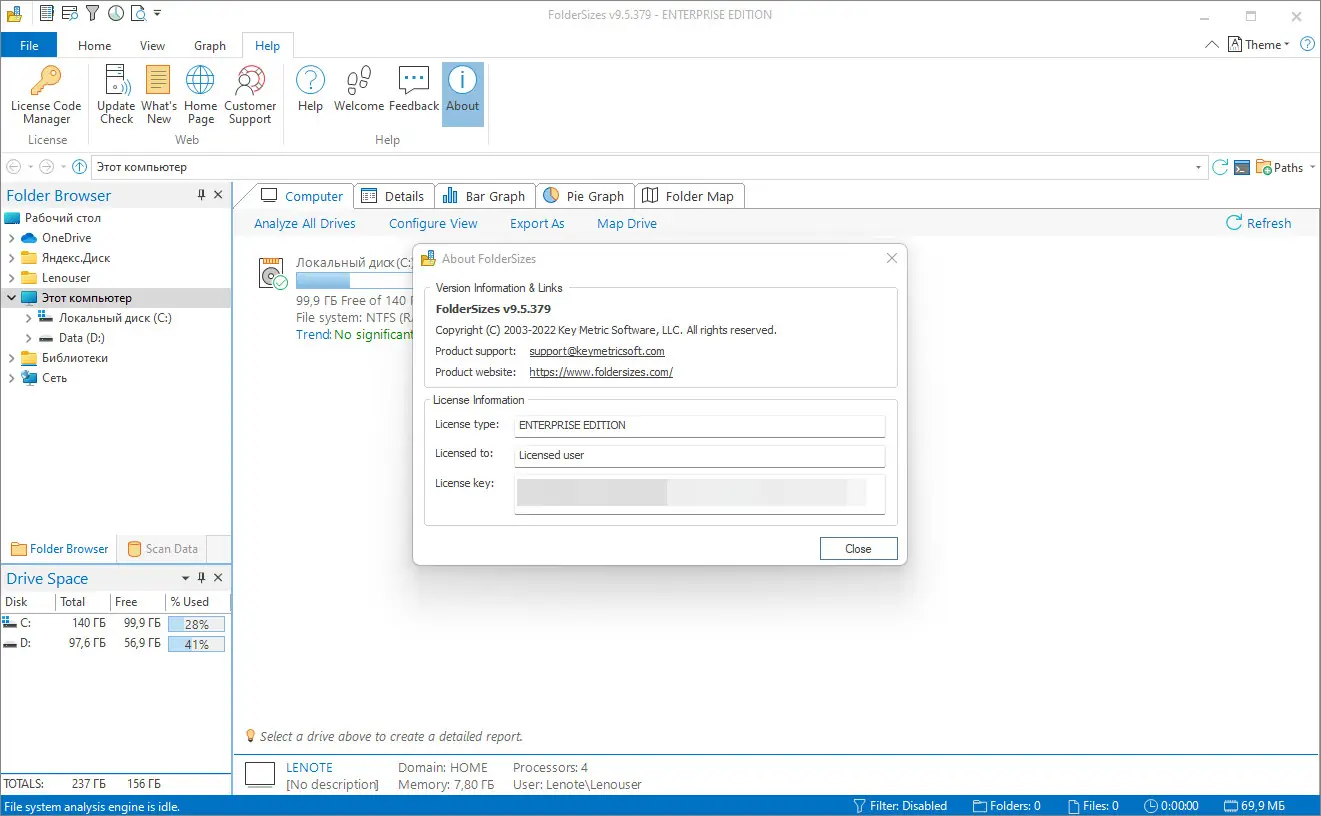The image size is (1321, 816).
Task: Click the FolderSizes app icon in title bar
Action: pyautogui.click(x=14, y=14)
